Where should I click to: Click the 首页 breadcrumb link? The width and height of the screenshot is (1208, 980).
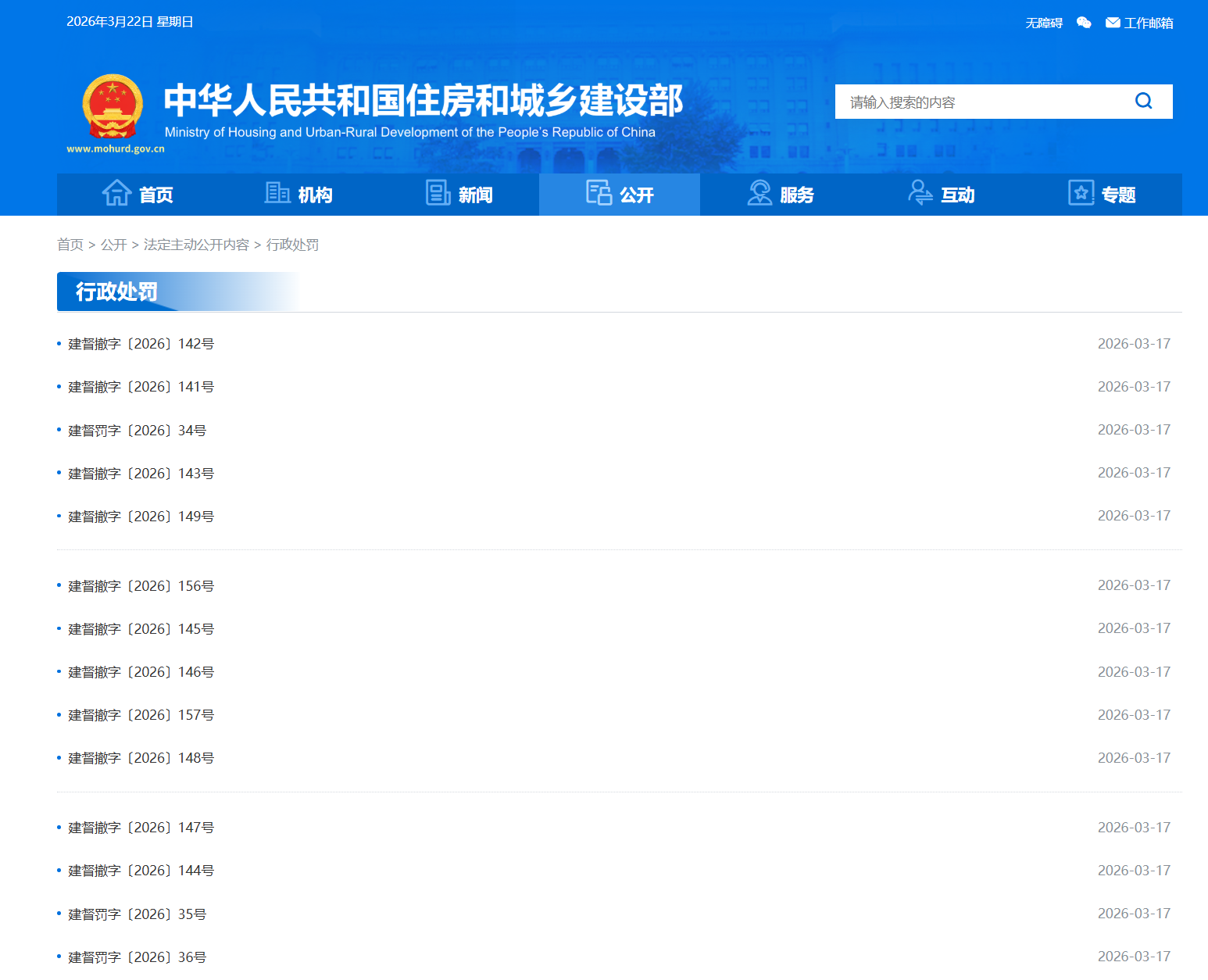72,245
